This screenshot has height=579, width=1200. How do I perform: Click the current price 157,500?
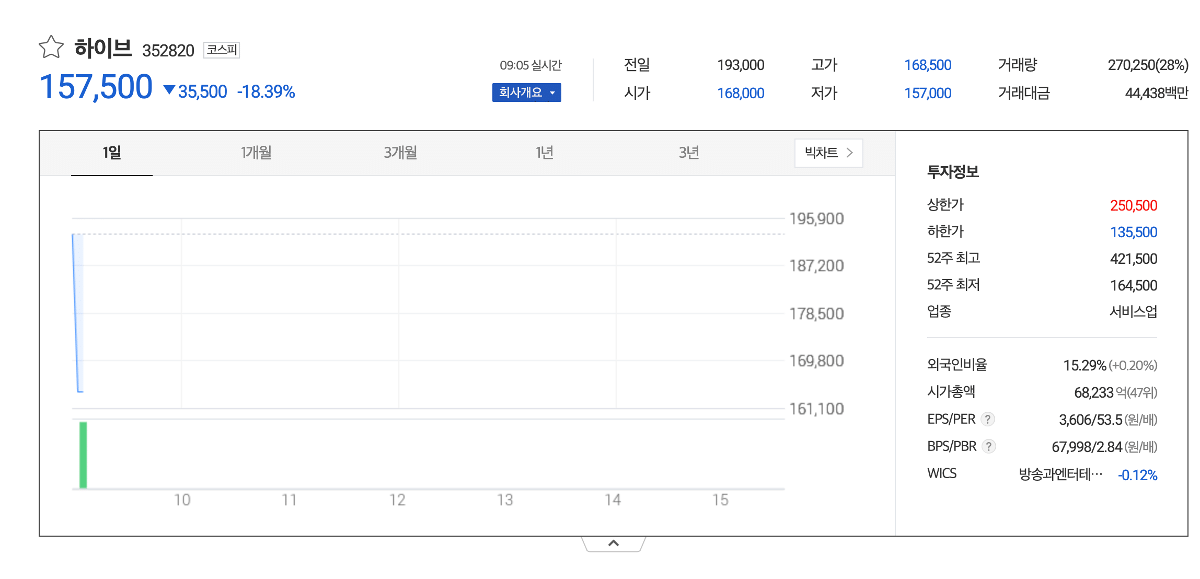coord(96,87)
